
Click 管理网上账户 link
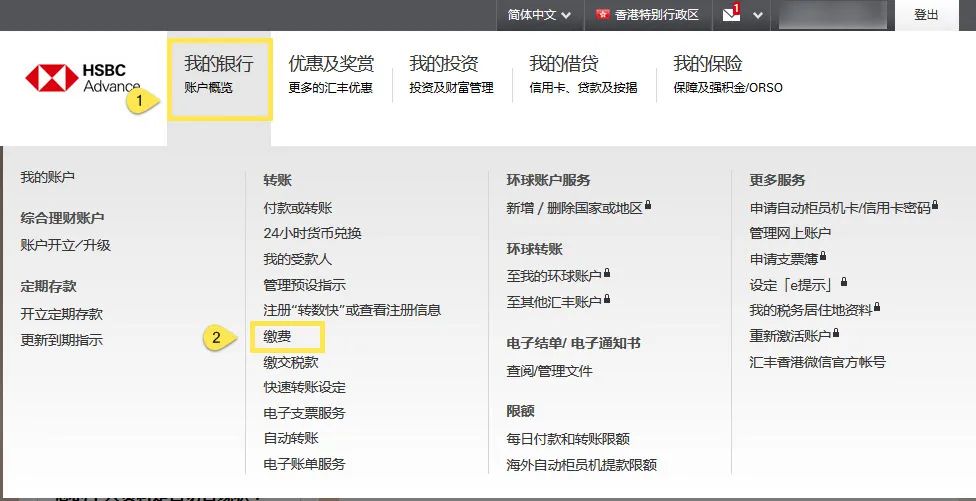(x=790, y=233)
